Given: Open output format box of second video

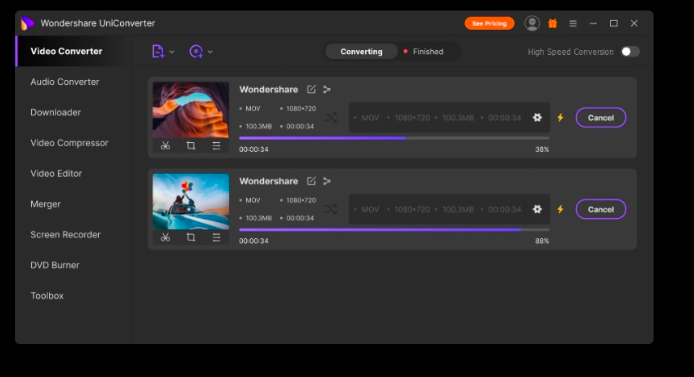Looking at the screenshot, I should pyautogui.click(x=449, y=209).
